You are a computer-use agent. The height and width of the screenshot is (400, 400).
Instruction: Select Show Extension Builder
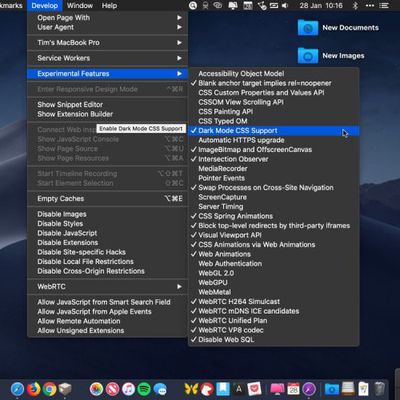coord(107,114)
